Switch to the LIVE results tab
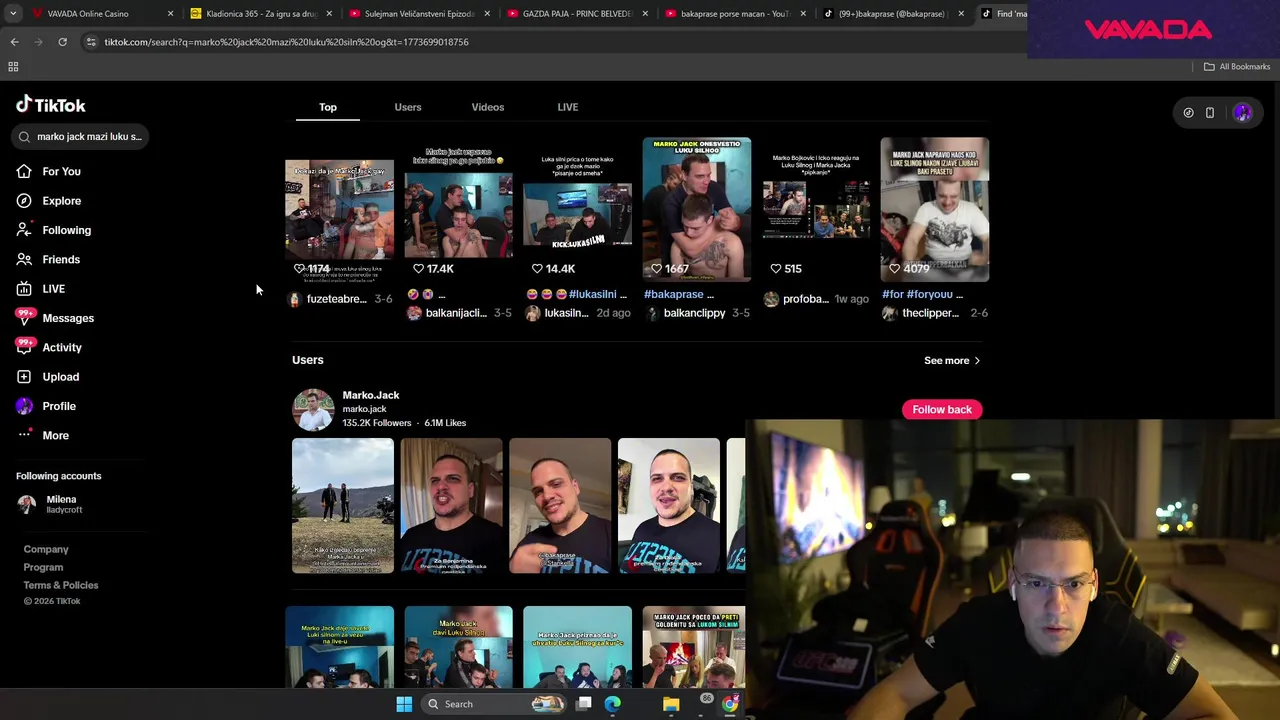The height and width of the screenshot is (720, 1280). click(x=567, y=107)
